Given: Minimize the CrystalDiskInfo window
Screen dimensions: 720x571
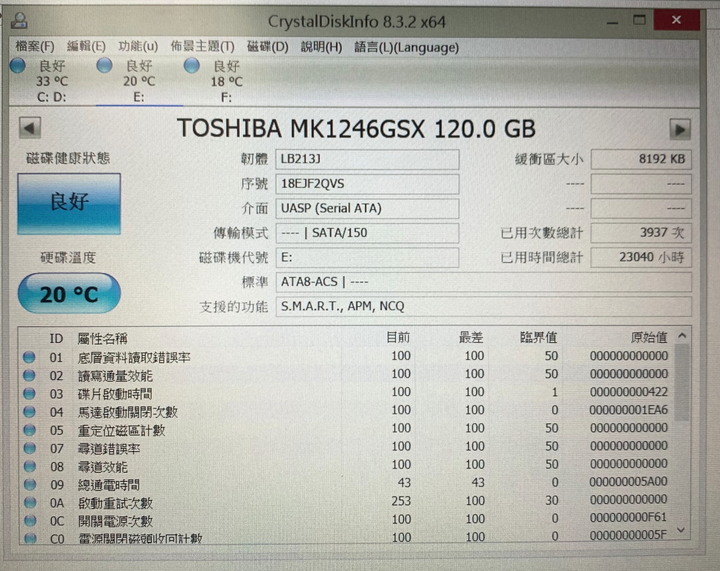Looking at the screenshot, I should pos(612,22).
